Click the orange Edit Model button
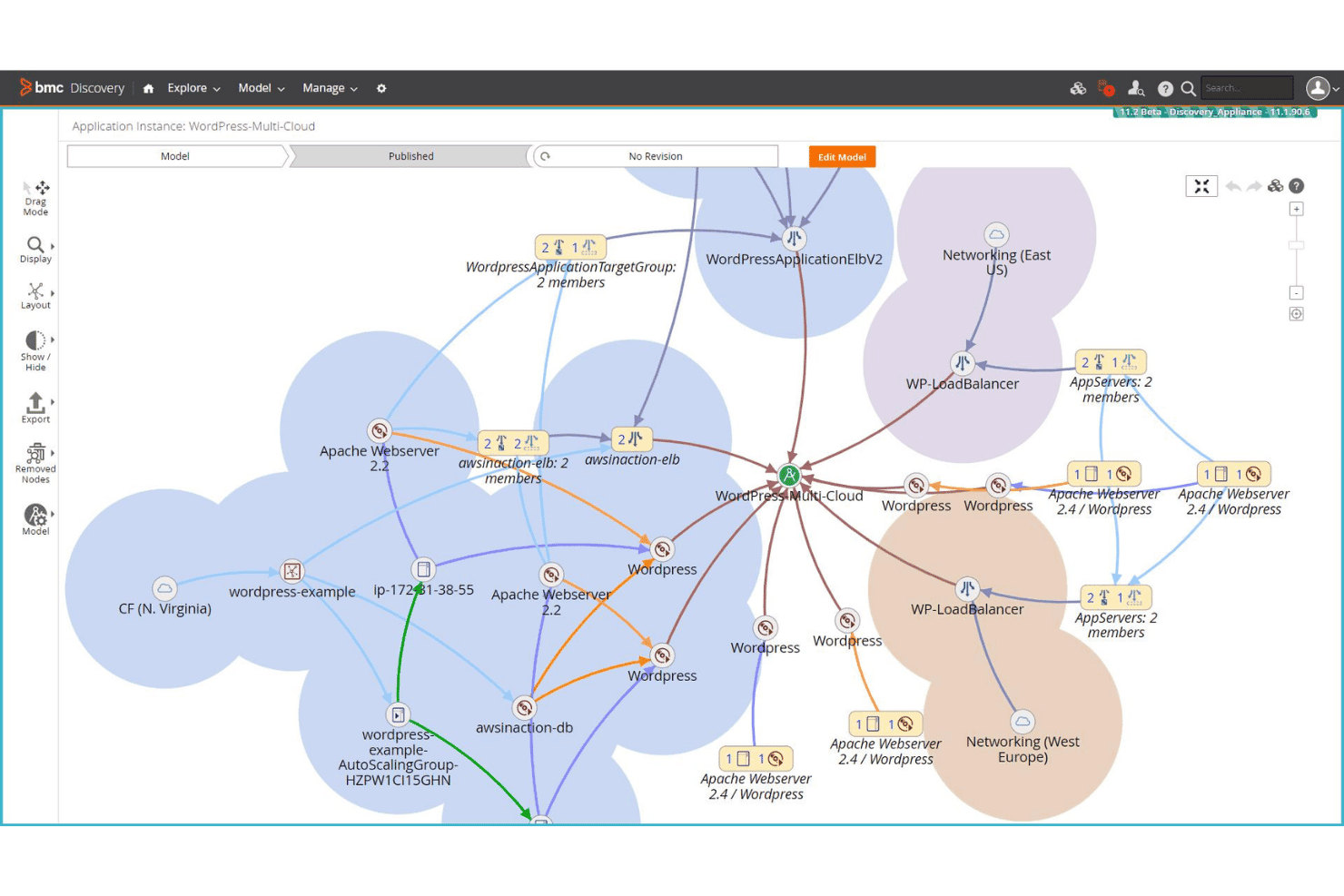Screen dimensions: 1344x896 click(842, 157)
